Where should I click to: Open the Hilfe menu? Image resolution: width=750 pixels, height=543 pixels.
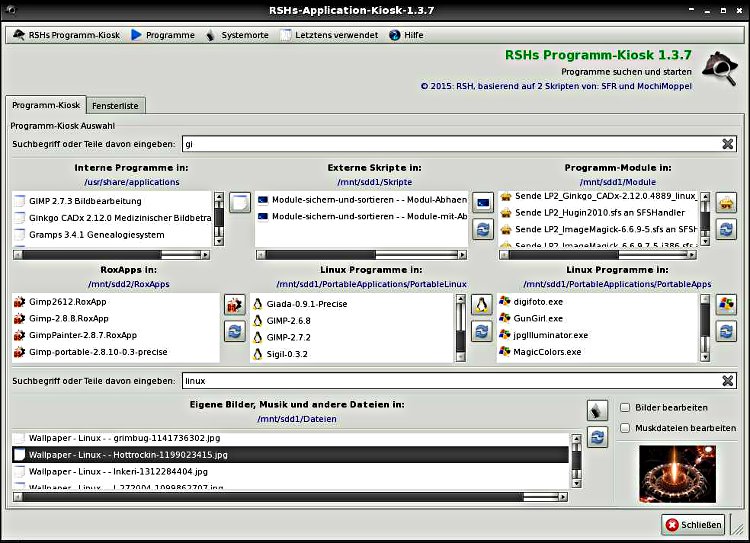406,35
